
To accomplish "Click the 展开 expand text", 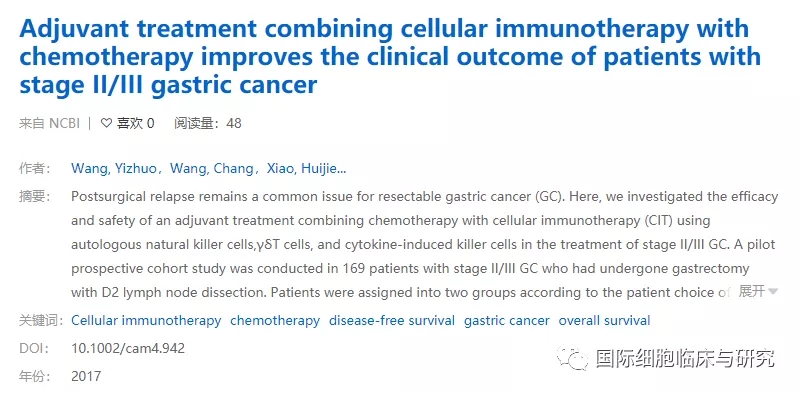I will click(x=752, y=291).
